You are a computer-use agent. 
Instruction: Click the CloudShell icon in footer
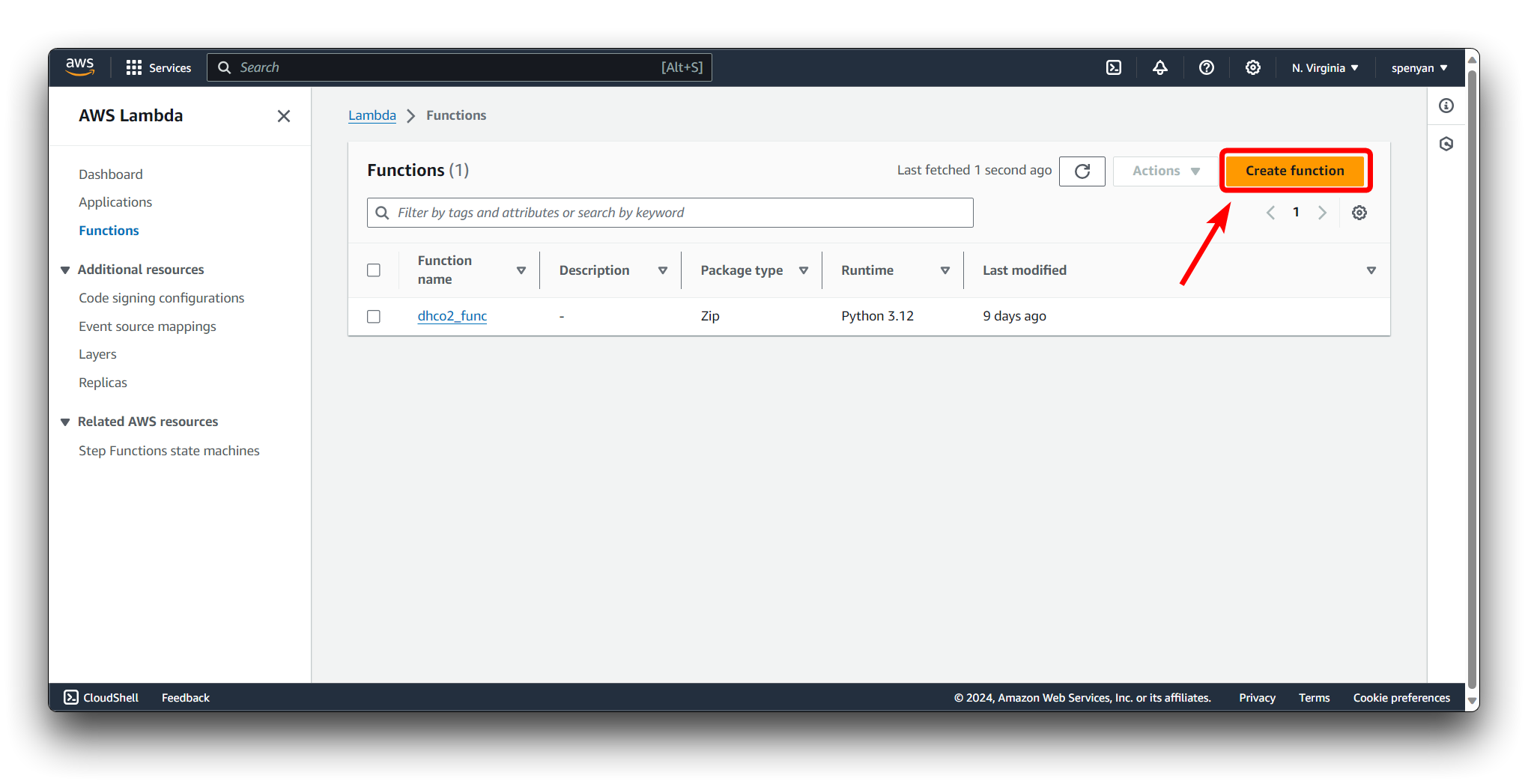point(71,697)
